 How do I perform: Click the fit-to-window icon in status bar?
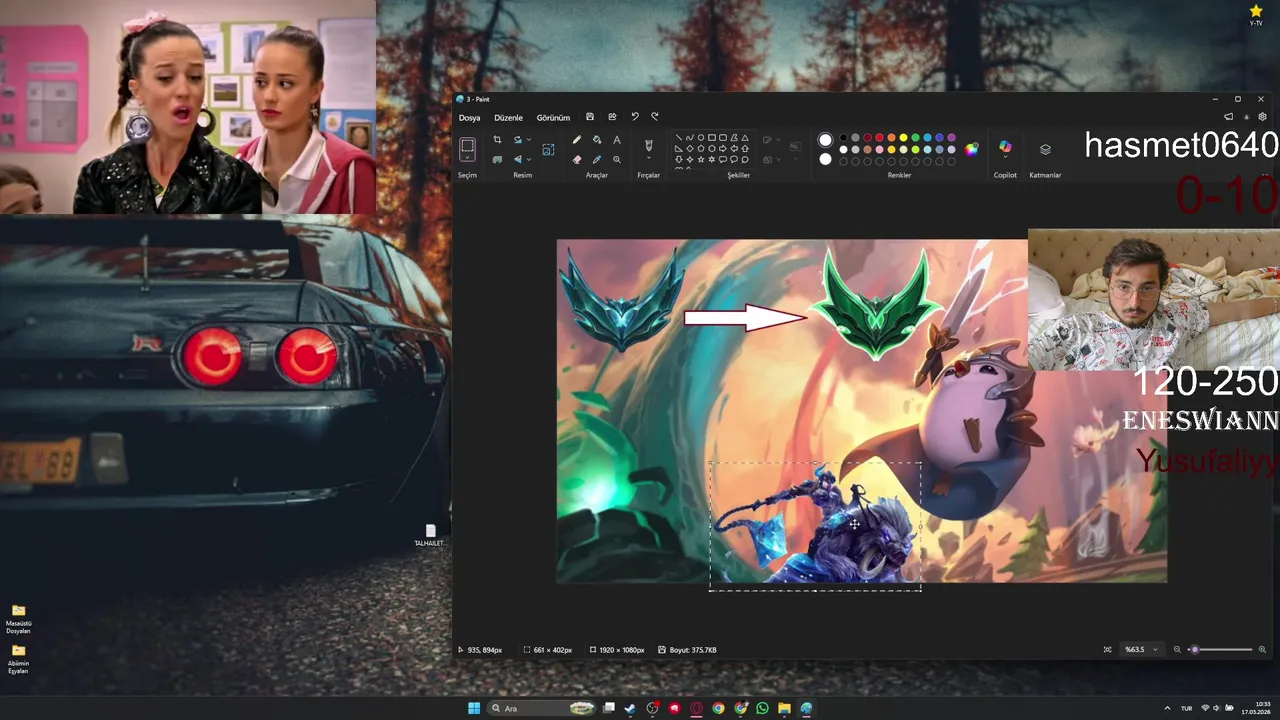(1107, 649)
